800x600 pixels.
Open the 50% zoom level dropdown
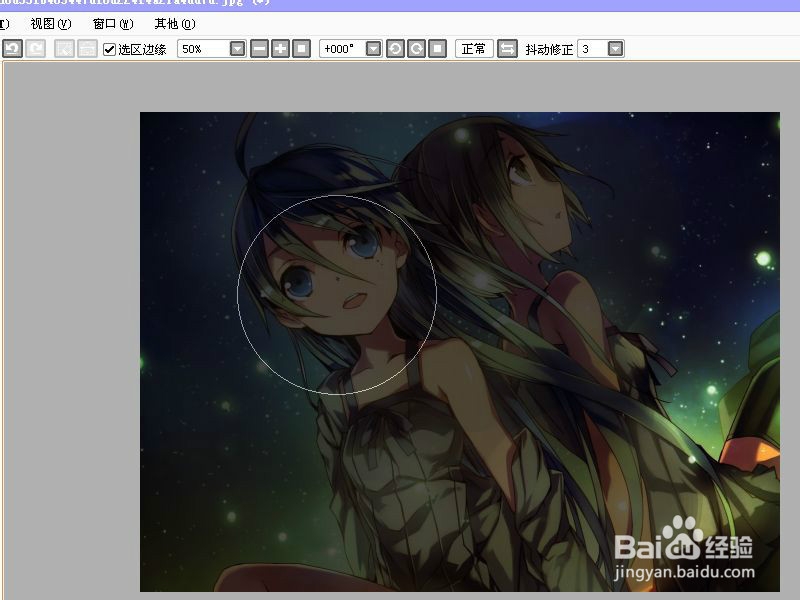tap(237, 49)
